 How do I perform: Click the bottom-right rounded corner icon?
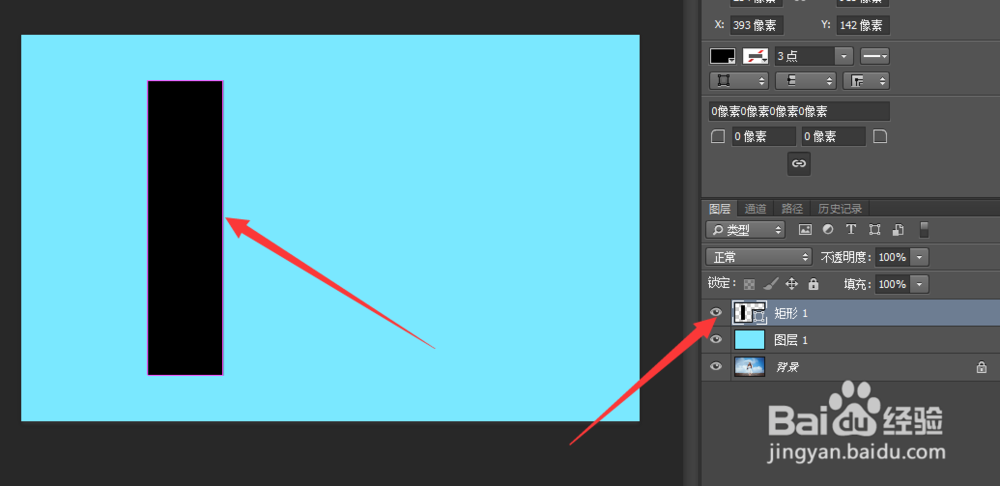(880, 136)
